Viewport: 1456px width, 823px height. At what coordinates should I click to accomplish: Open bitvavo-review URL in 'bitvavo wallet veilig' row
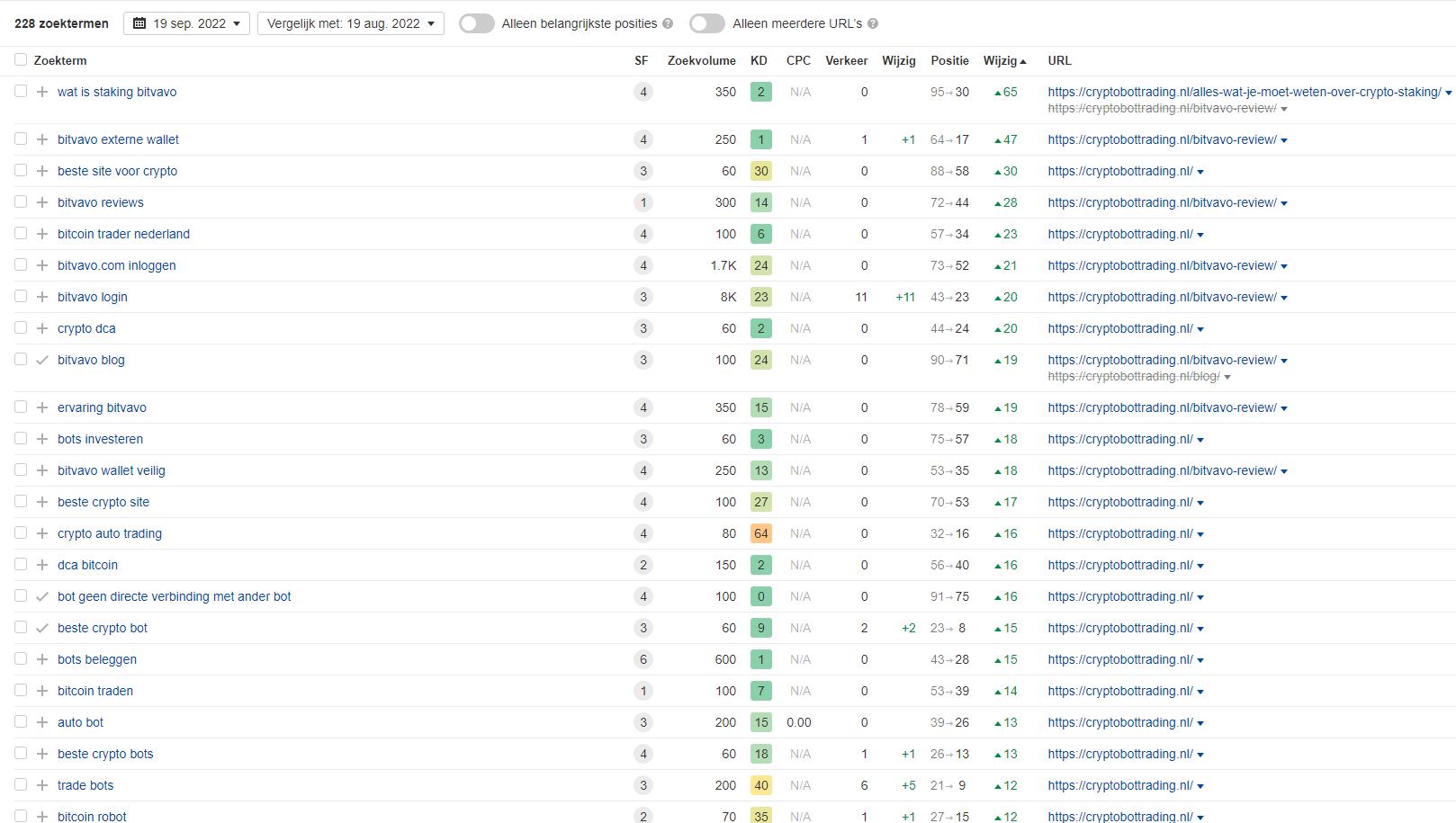(1163, 470)
